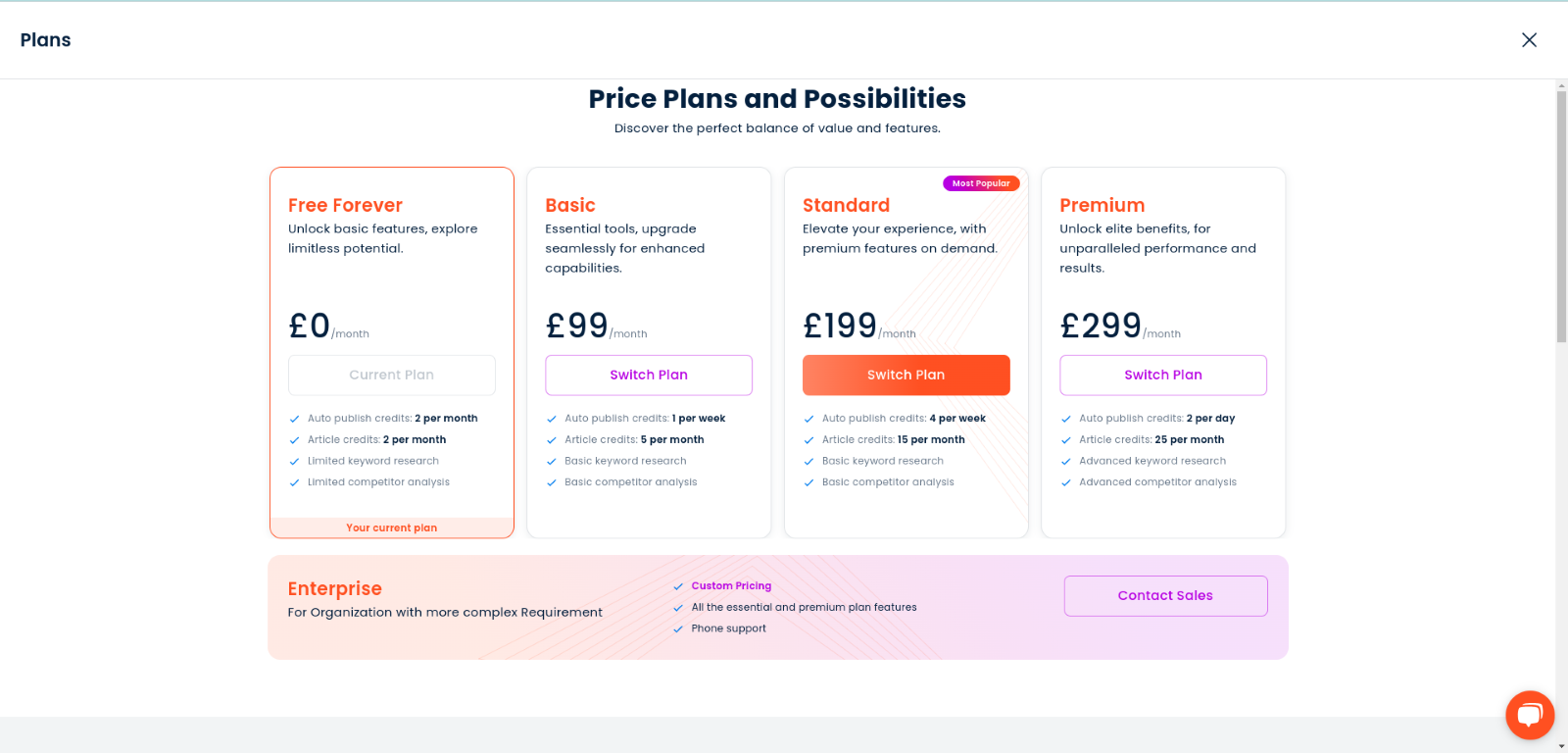The image size is (1568, 753).
Task: Click the checkmark beside Advanced competitor analysis
Action: pos(1064,481)
